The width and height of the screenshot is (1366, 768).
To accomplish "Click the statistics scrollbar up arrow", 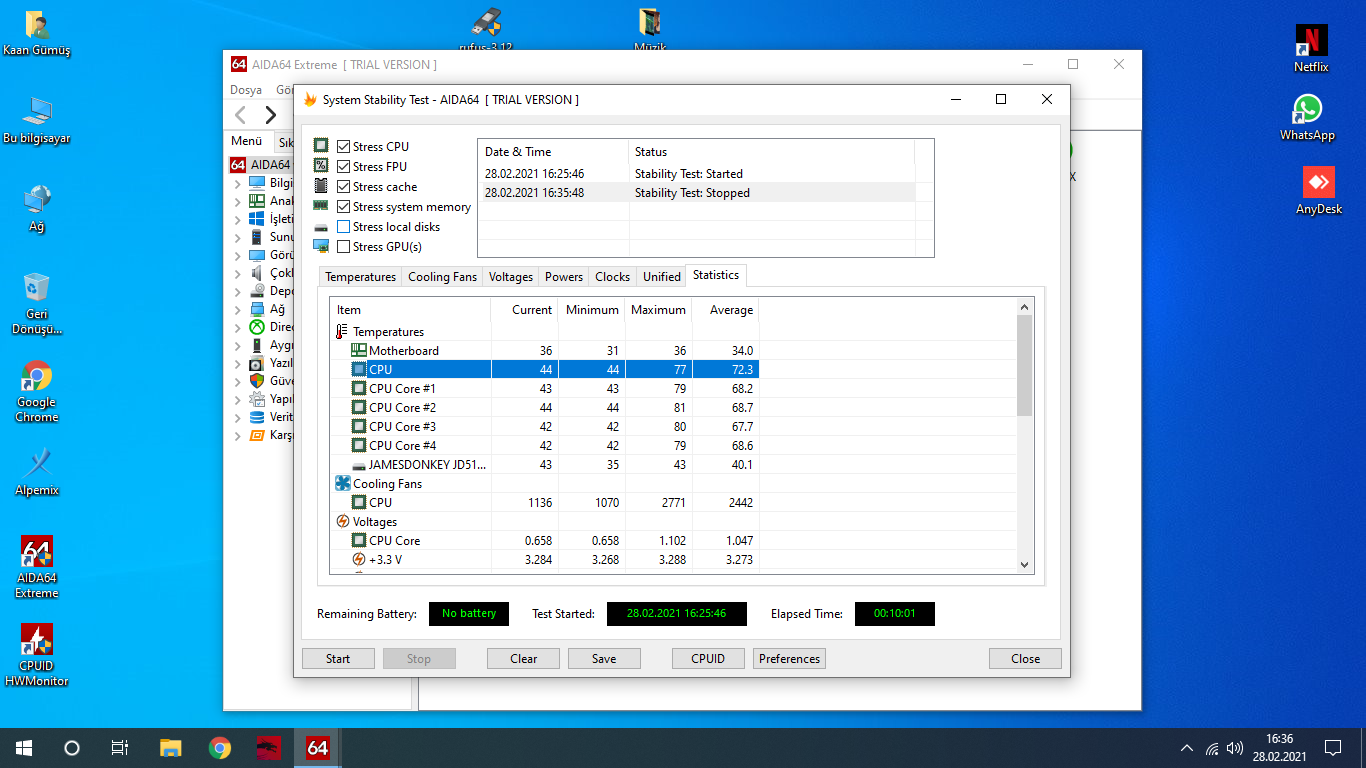I will click(1024, 307).
